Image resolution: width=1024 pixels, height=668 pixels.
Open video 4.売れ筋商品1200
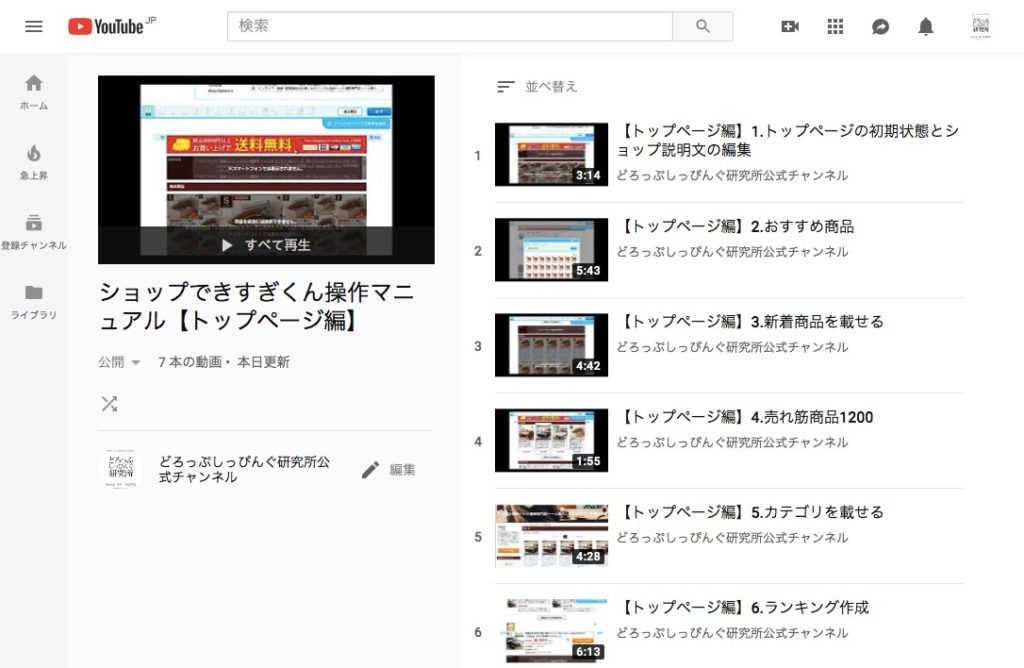(744, 417)
